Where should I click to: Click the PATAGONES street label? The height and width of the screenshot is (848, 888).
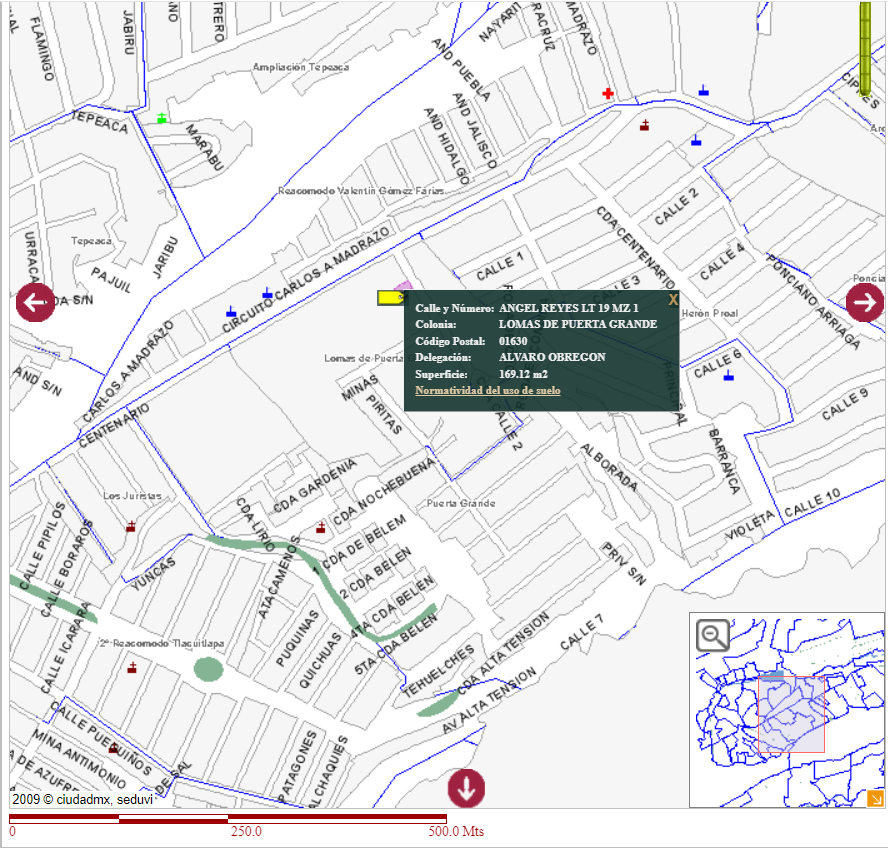tap(298, 767)
